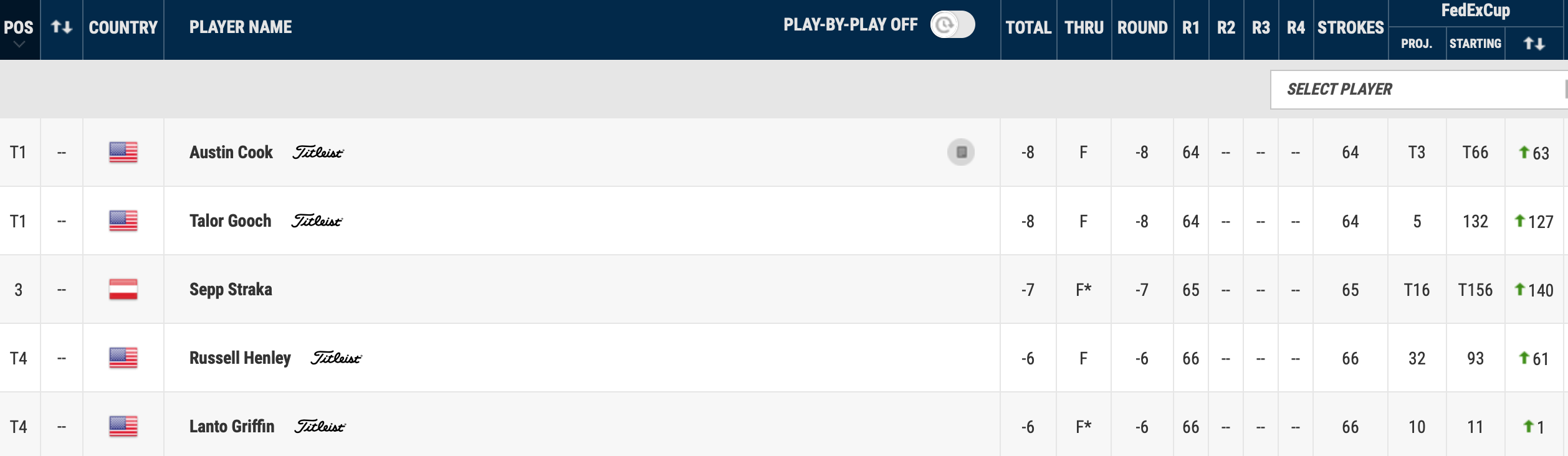Click the STARTING FedExCup column header
The width and height of the screenshot is (1568, 456).
pyautogui.click(x=1475, y=44)
